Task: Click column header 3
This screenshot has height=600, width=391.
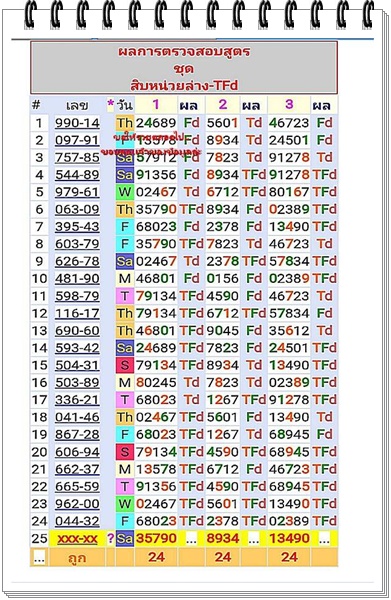Action: [289, 104]
